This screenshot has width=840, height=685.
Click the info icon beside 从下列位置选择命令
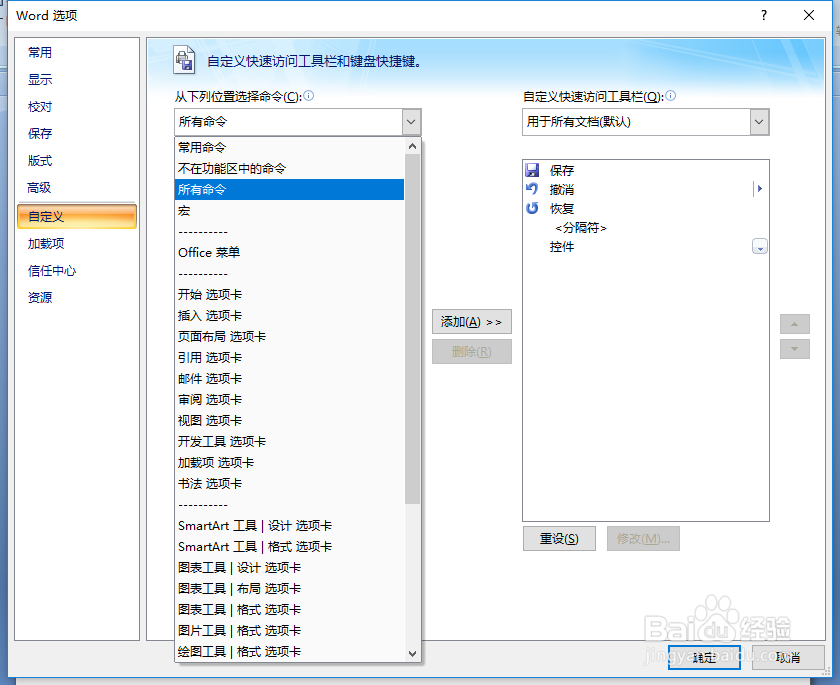(309, 96)
